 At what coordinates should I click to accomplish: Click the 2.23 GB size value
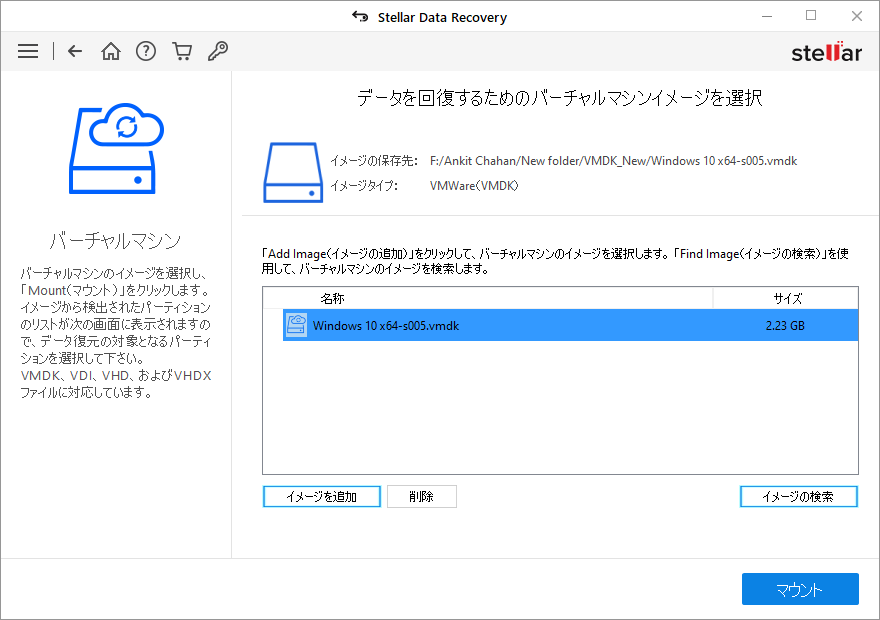point(785,325)
